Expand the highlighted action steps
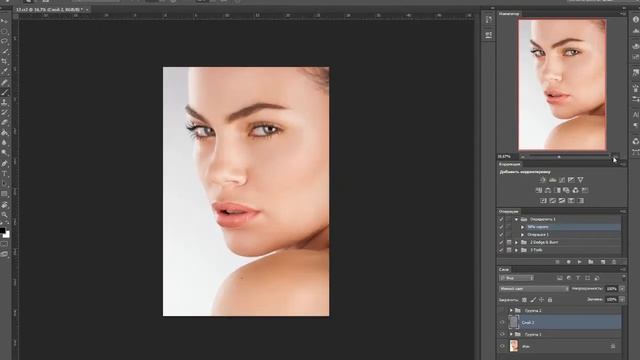The image size is (640, 360). pos(522,227)
